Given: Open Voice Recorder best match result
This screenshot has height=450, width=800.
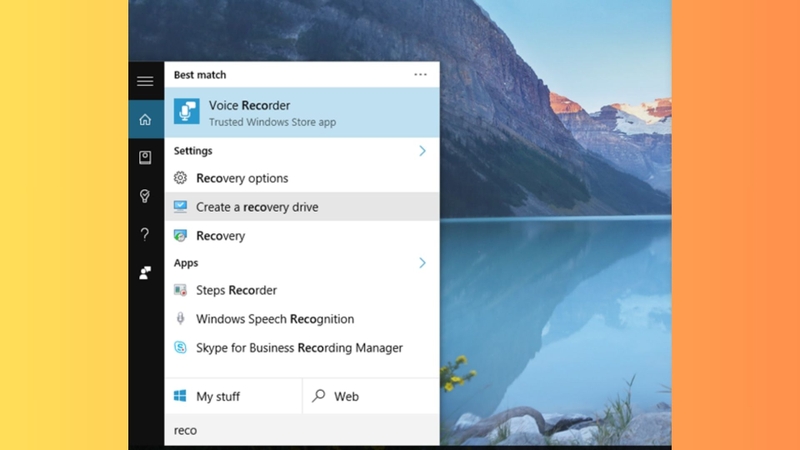Looking at the screenshot, I should (x=302, y=112).
